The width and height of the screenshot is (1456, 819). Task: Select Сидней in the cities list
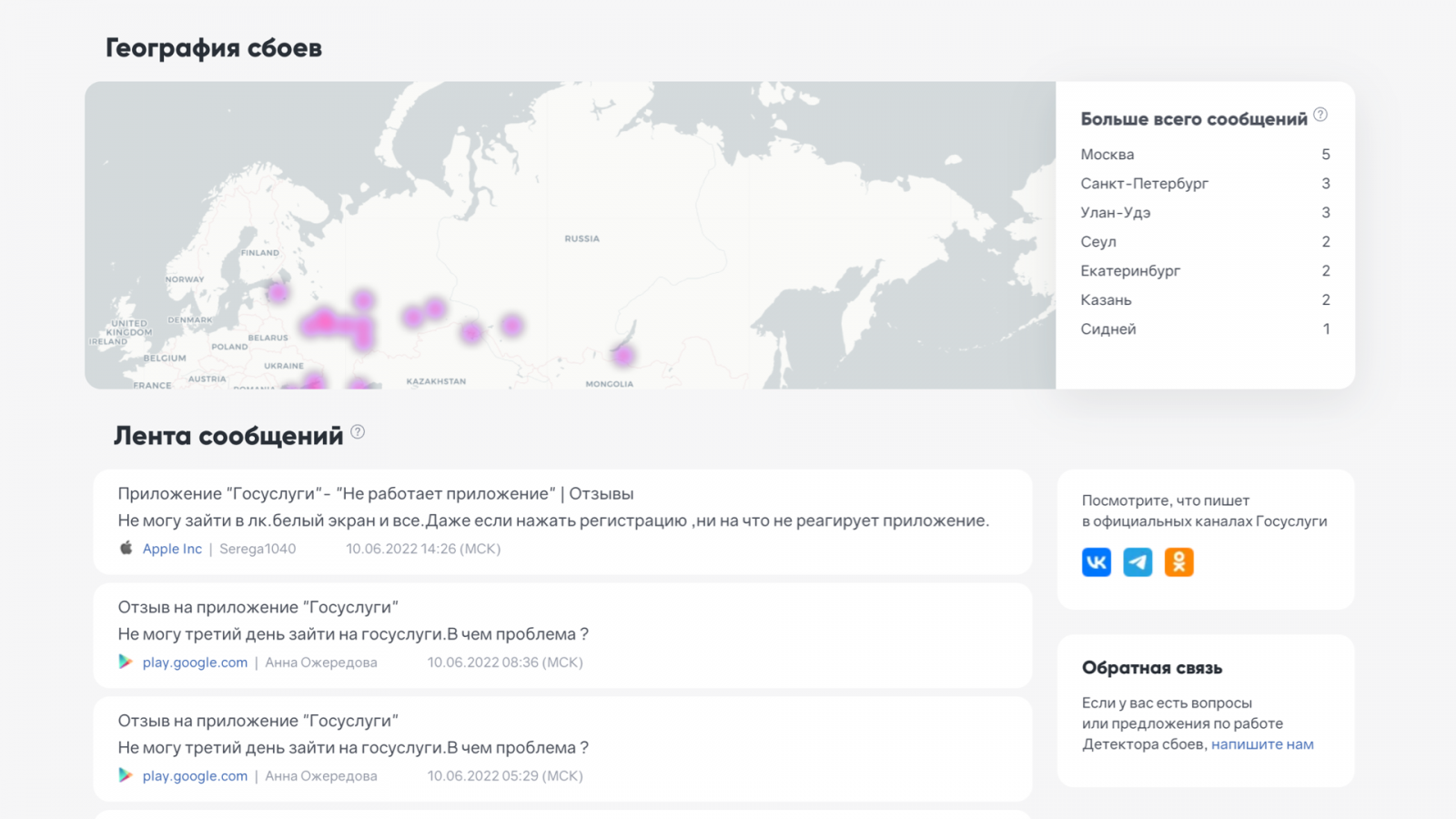(1107, 329)
